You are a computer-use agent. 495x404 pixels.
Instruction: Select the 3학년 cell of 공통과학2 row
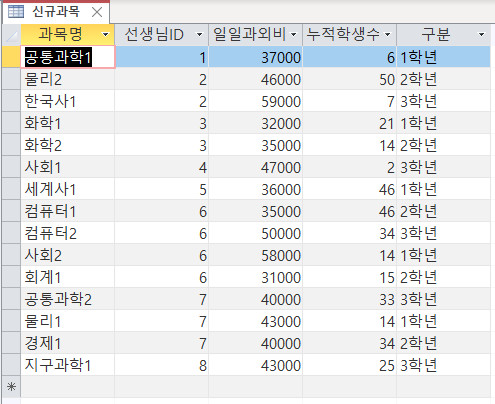443,299
